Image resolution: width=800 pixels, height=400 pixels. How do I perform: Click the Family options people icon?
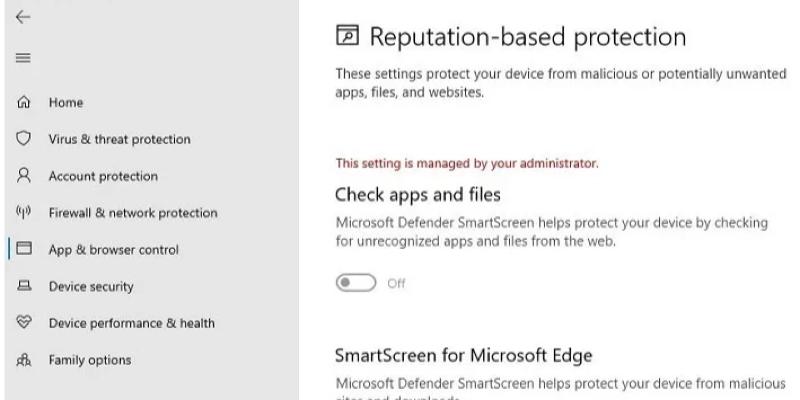point(23,360)
